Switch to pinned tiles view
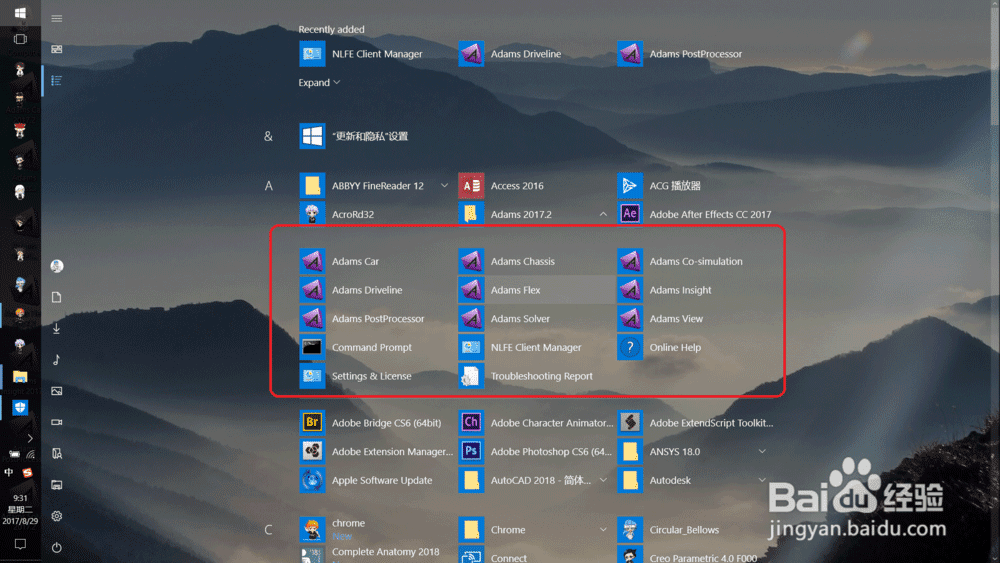 (x=57, y=49)
